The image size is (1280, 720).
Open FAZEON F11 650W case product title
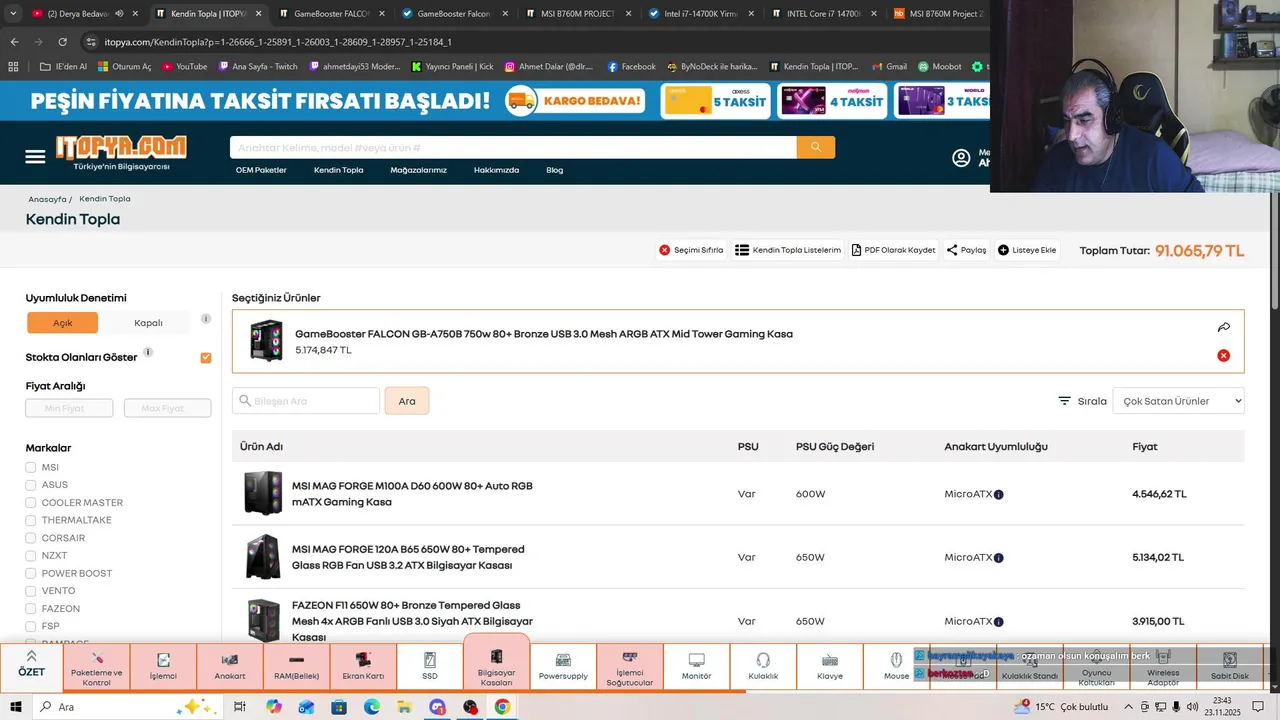point(412,621)
